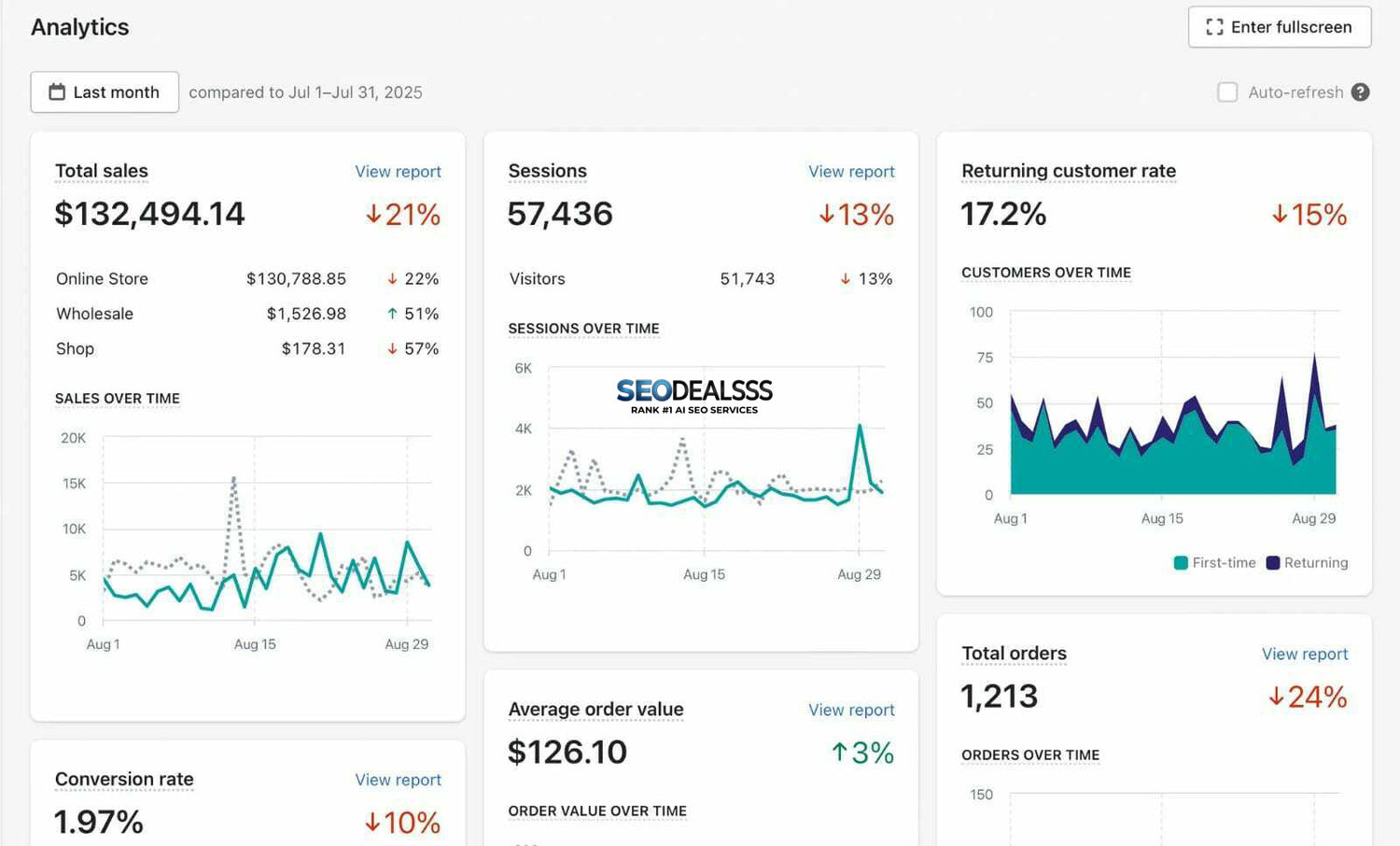Click the fullscreen corners icon beside Enter fullscreen

pos(1215,27)
